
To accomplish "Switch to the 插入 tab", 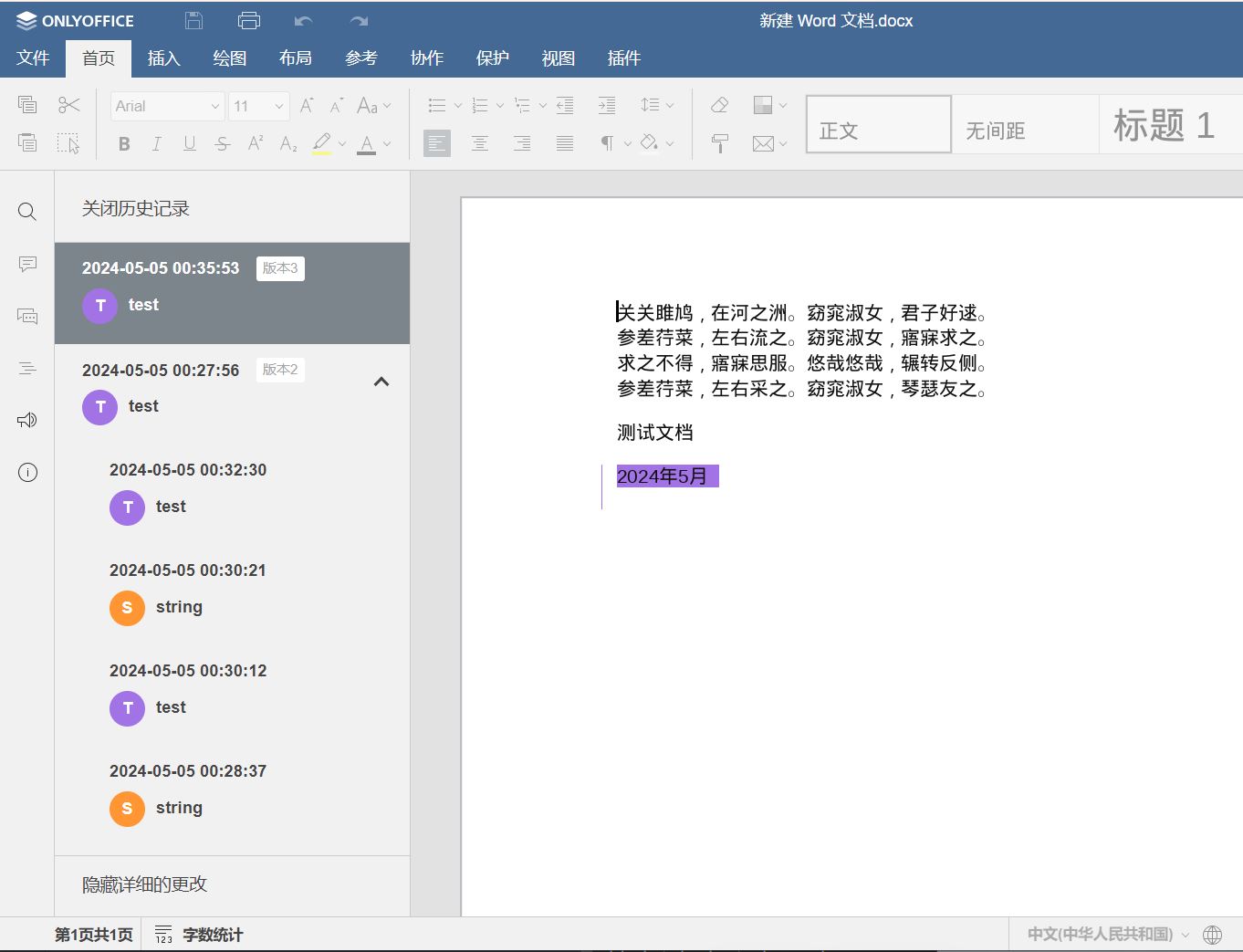I will pos(164,58).
